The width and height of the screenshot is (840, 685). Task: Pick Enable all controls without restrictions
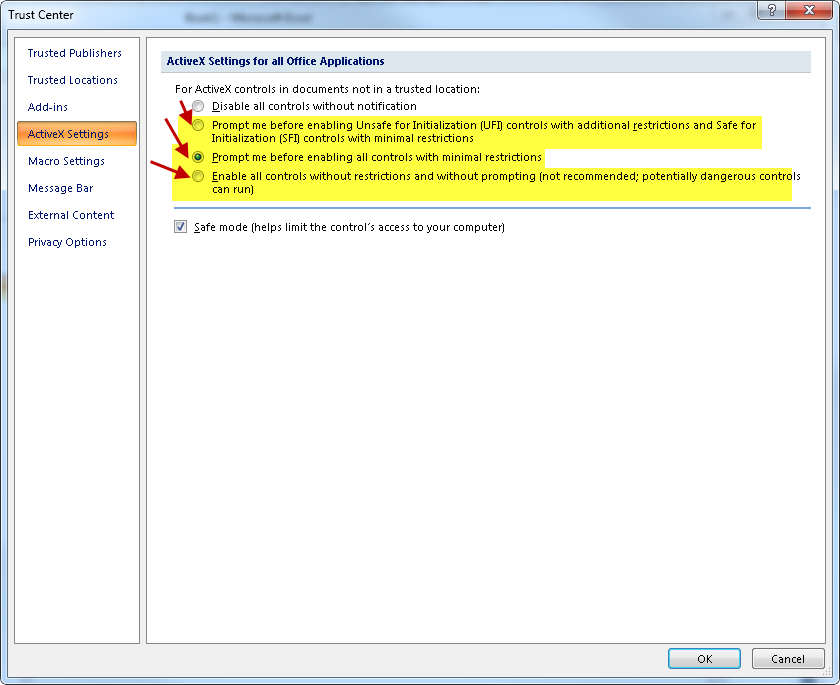[x=200, y=176]
